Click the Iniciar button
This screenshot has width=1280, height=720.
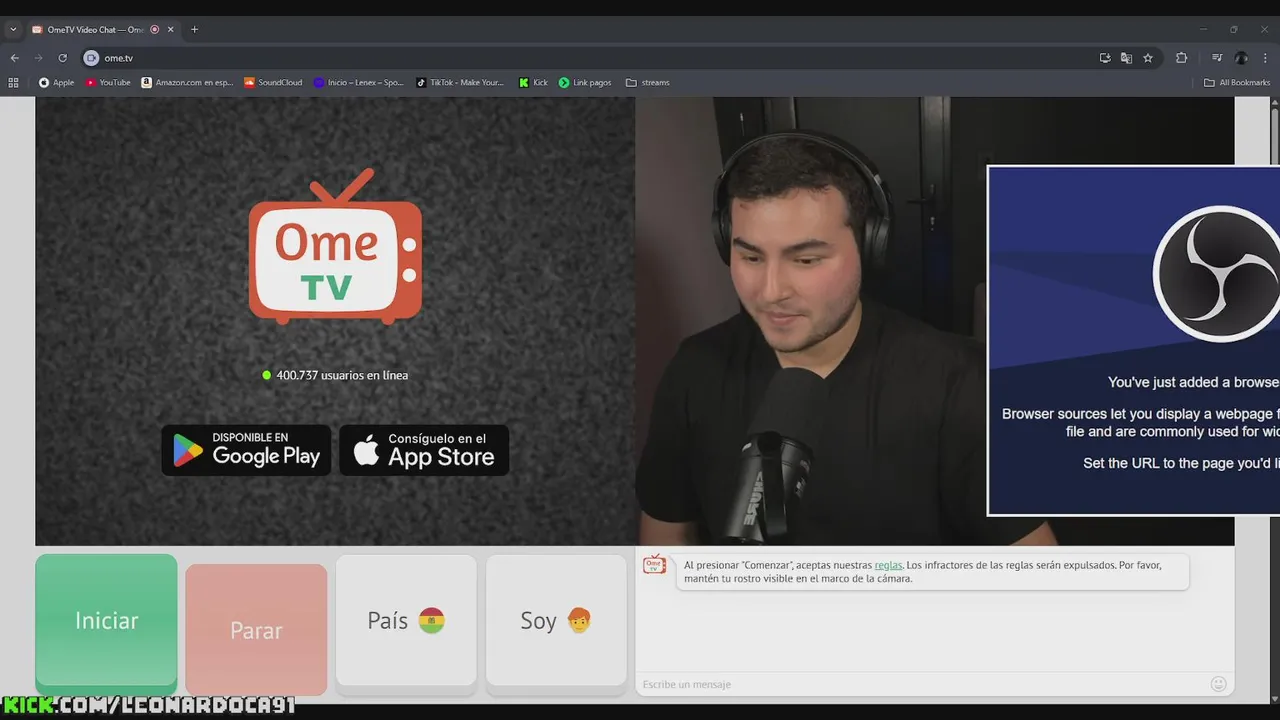[106, 621]
